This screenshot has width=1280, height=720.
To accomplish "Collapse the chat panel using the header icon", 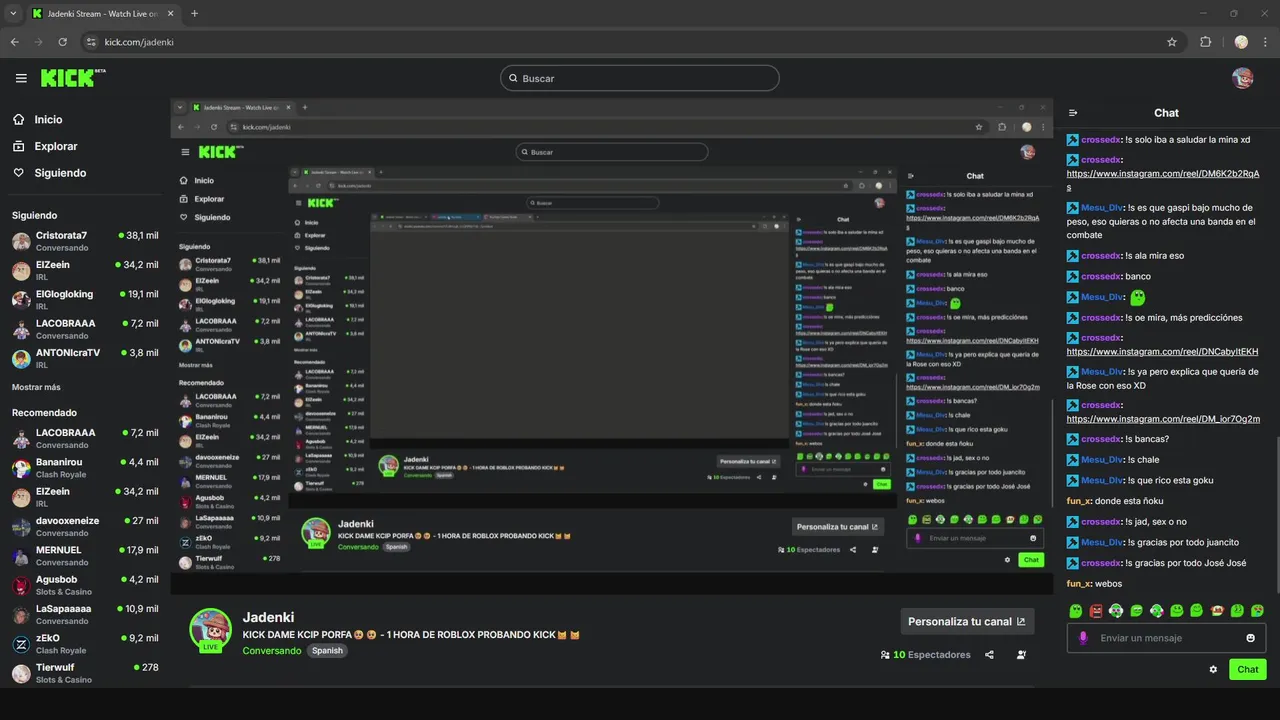I will 1073,113.
